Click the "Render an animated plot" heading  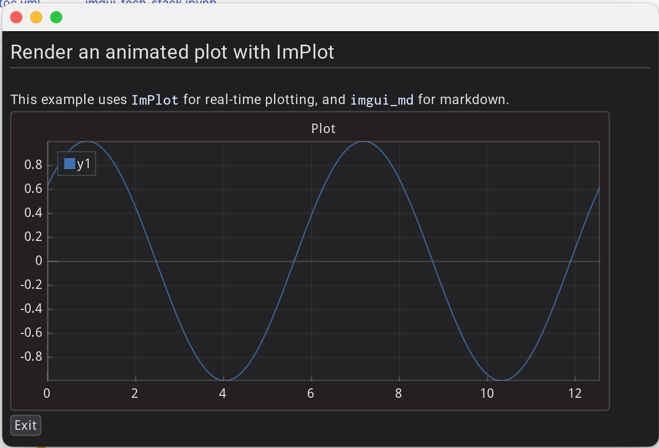click(x=172, y=51)
